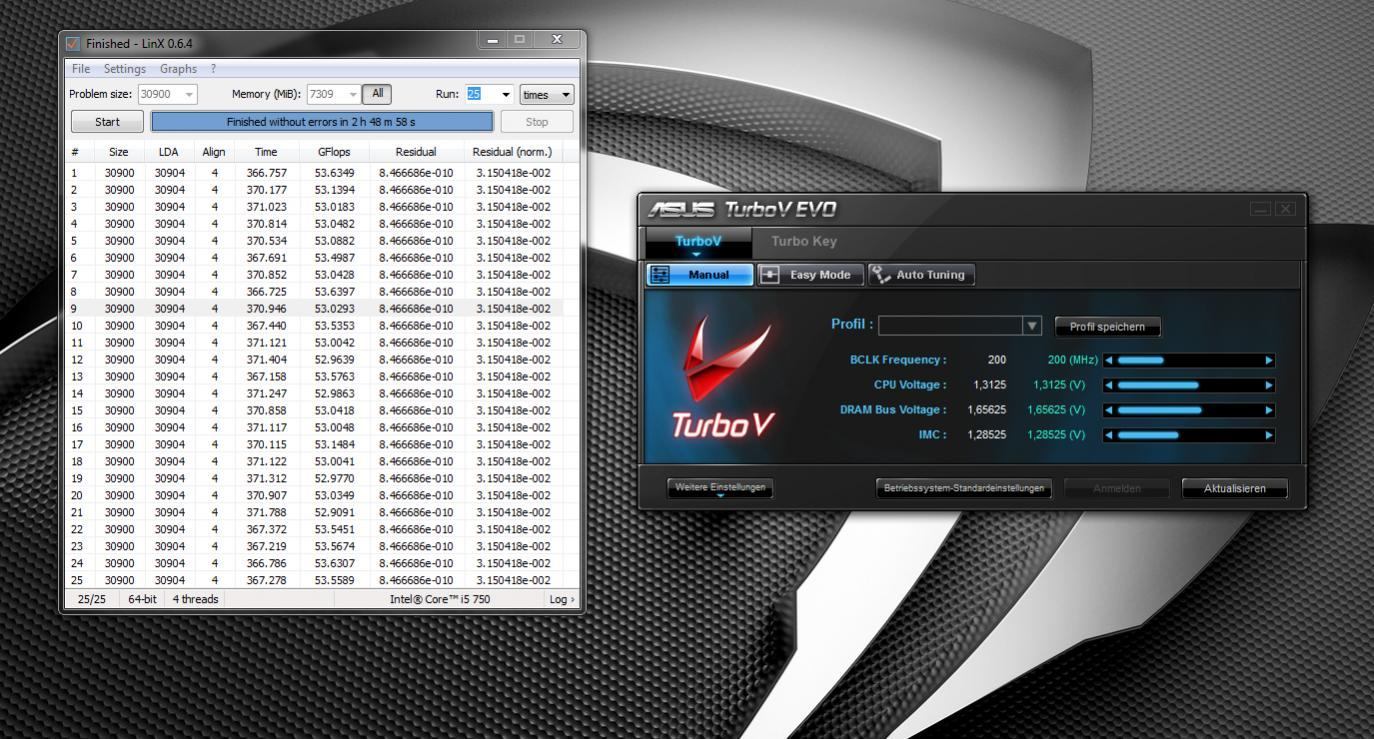
Task: Expand Weitere Einstellungen in TurboV
Action: point(720,489)
